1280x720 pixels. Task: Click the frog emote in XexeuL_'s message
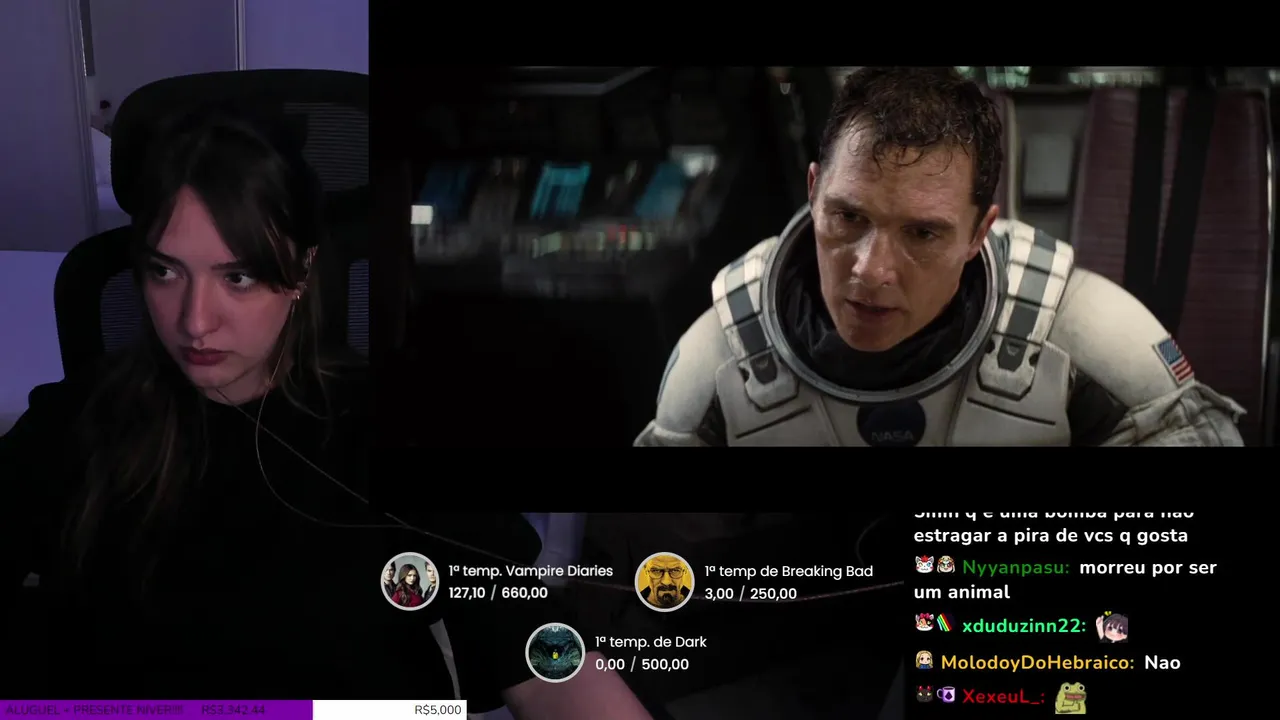click(1070, 696)
